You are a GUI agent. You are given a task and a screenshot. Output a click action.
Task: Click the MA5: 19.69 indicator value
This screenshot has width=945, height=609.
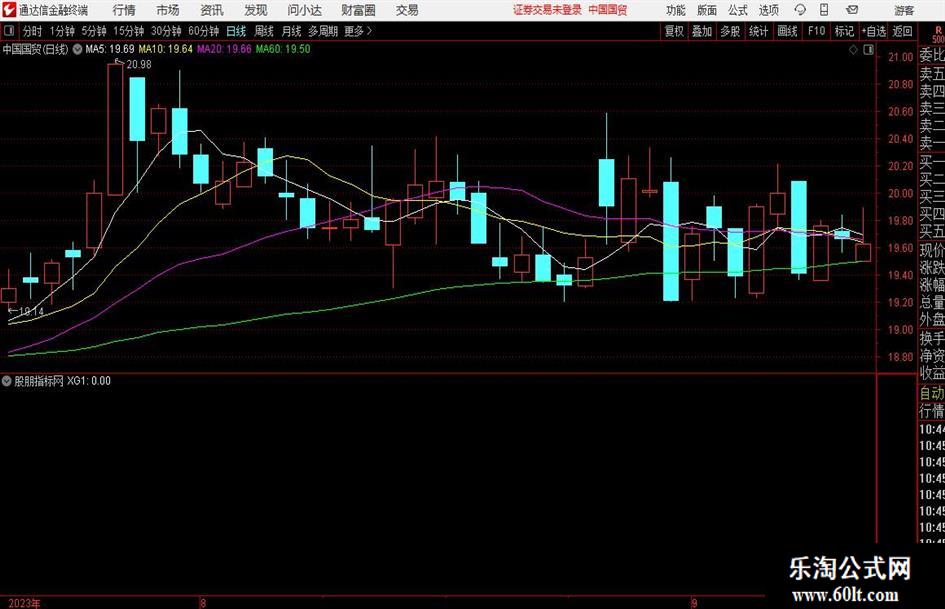coord(110,49)
